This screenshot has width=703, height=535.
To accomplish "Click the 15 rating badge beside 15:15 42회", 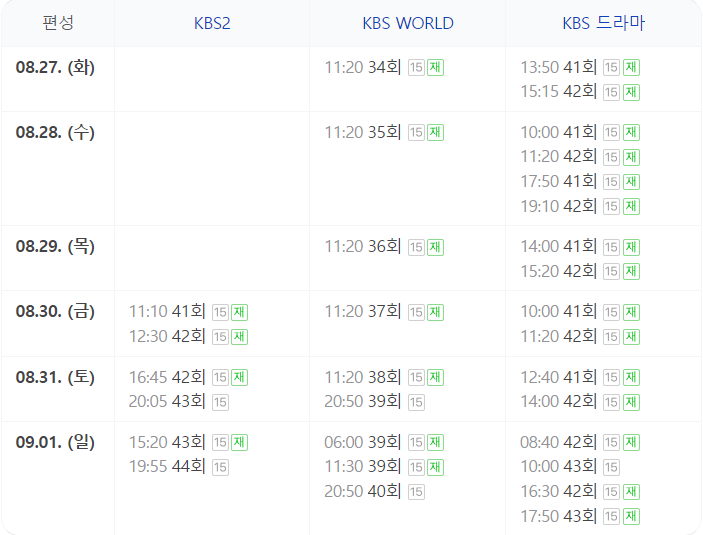I will click(x=612, y=92).
